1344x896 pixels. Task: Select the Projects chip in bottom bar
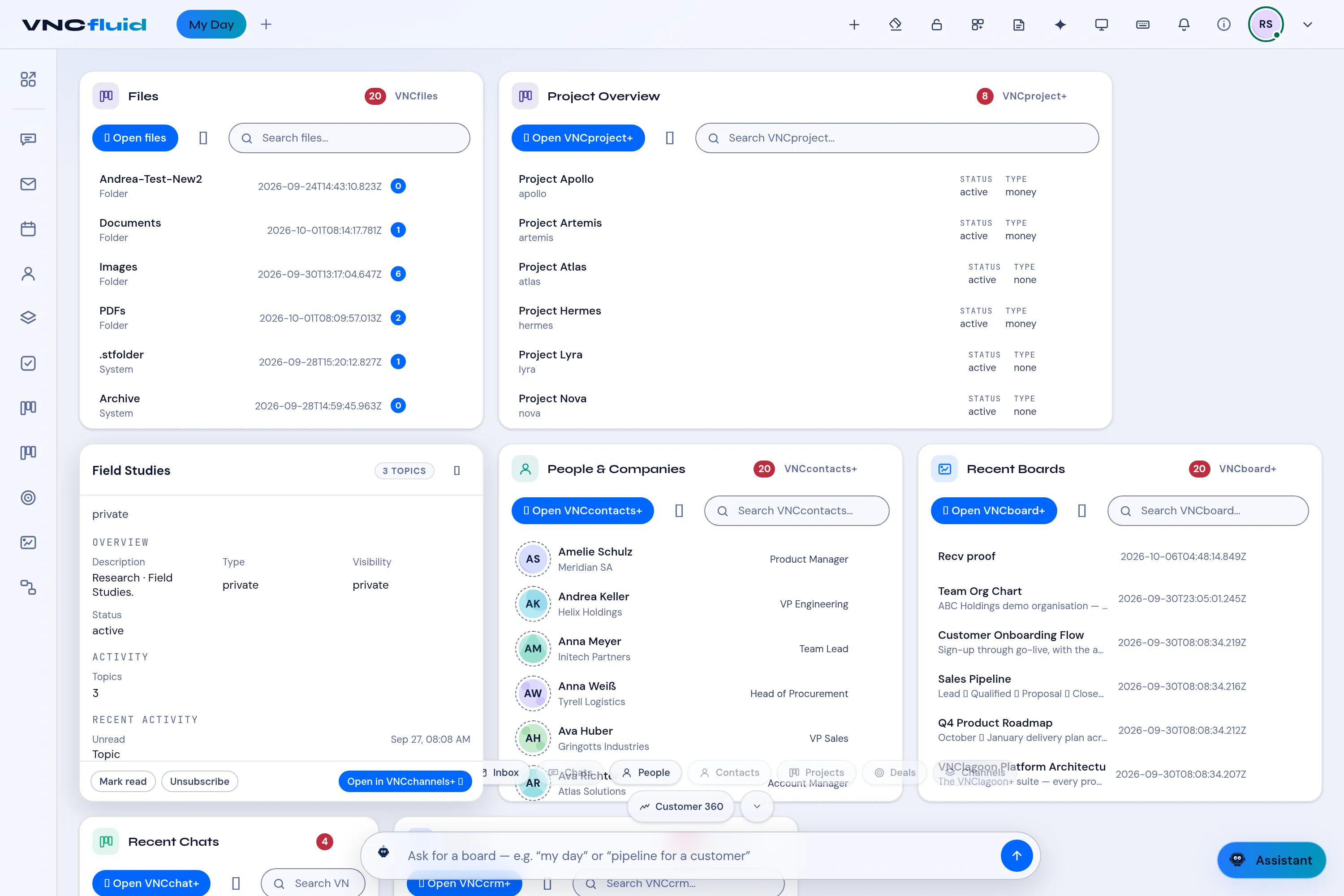point(817,772)
